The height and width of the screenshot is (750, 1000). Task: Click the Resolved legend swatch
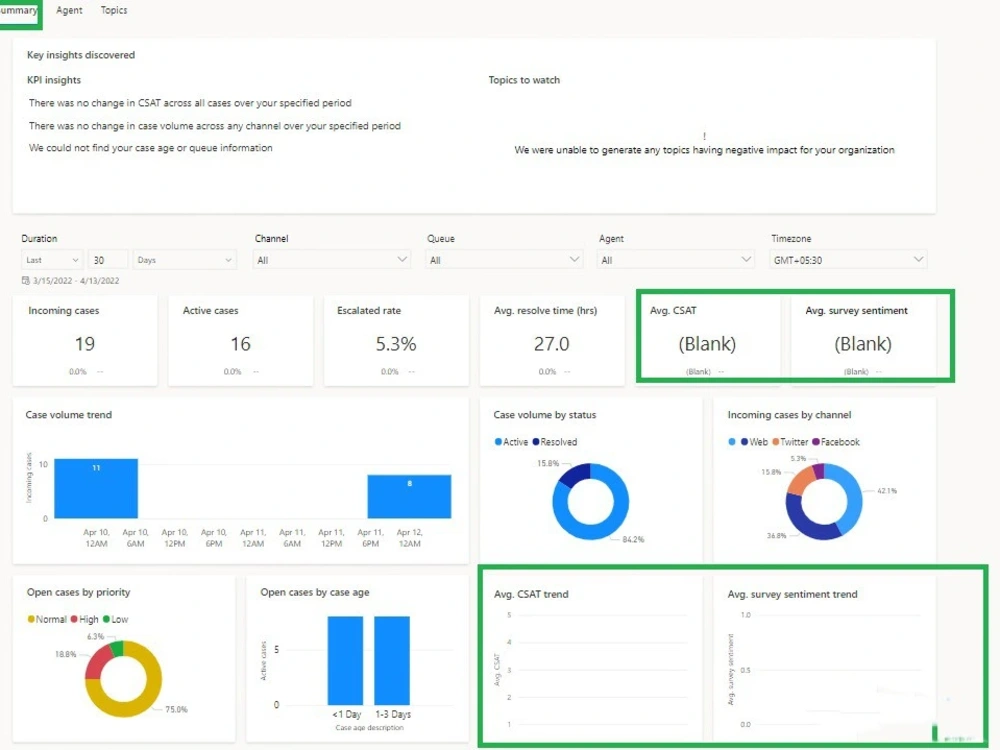point(536,442)
